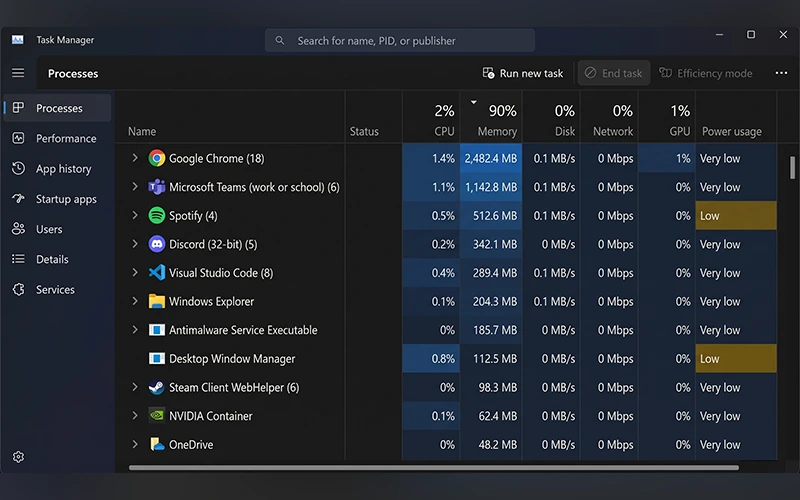Click Spotify's Low power usage cell
800x500 pixels.
[736, 215]
